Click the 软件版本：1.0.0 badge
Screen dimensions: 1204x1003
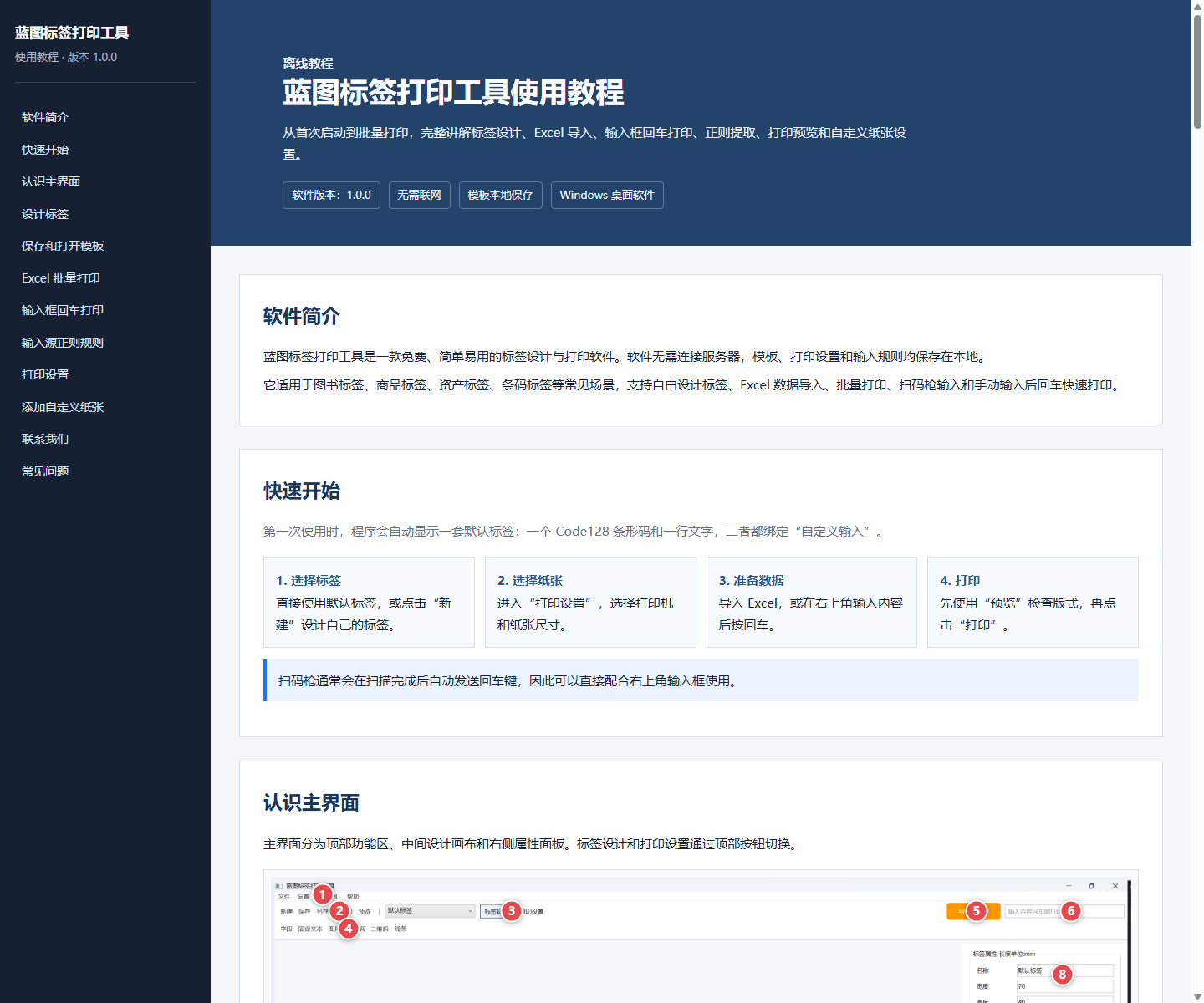[x=331, y=195]
